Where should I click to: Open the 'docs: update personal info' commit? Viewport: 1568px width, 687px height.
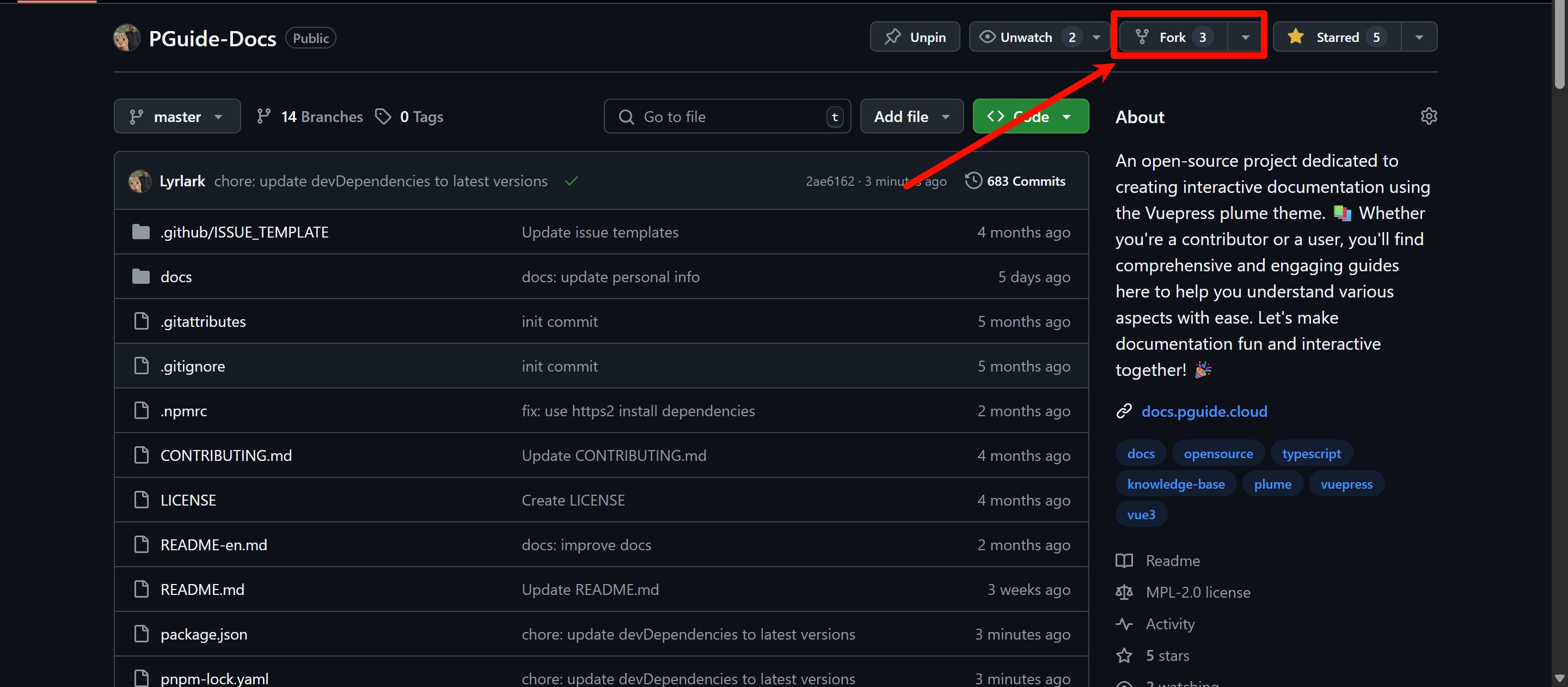(610, 277)
